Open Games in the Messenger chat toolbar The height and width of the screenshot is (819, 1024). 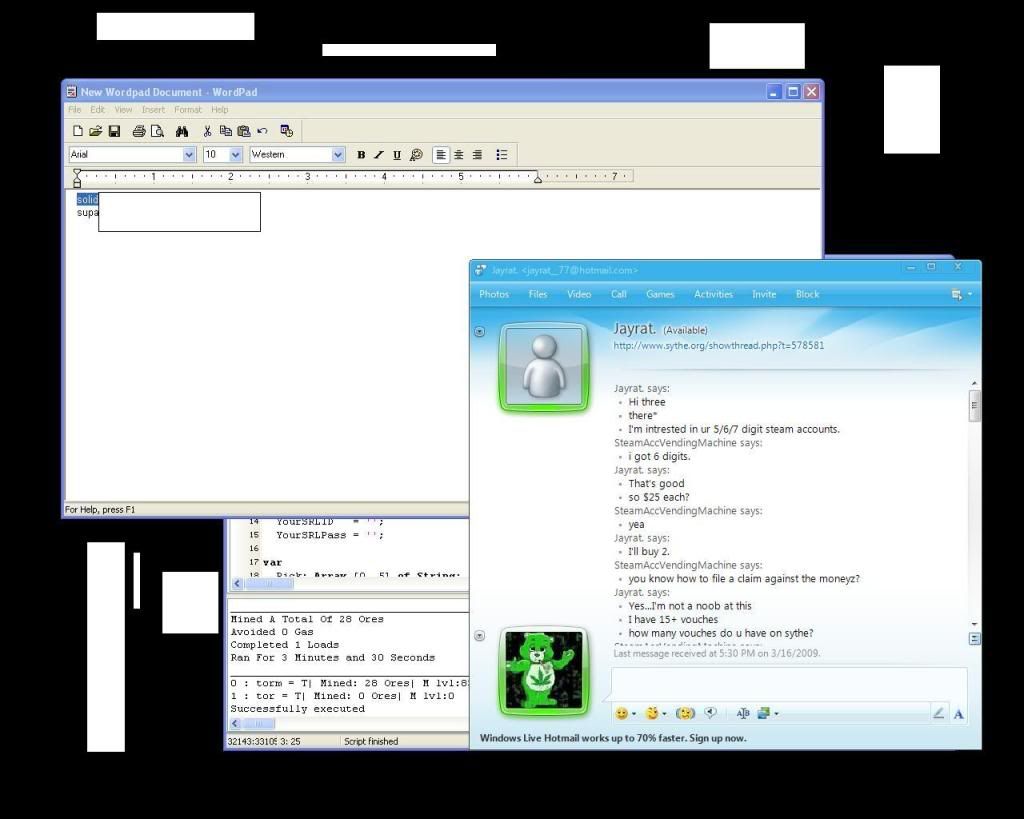660,295
